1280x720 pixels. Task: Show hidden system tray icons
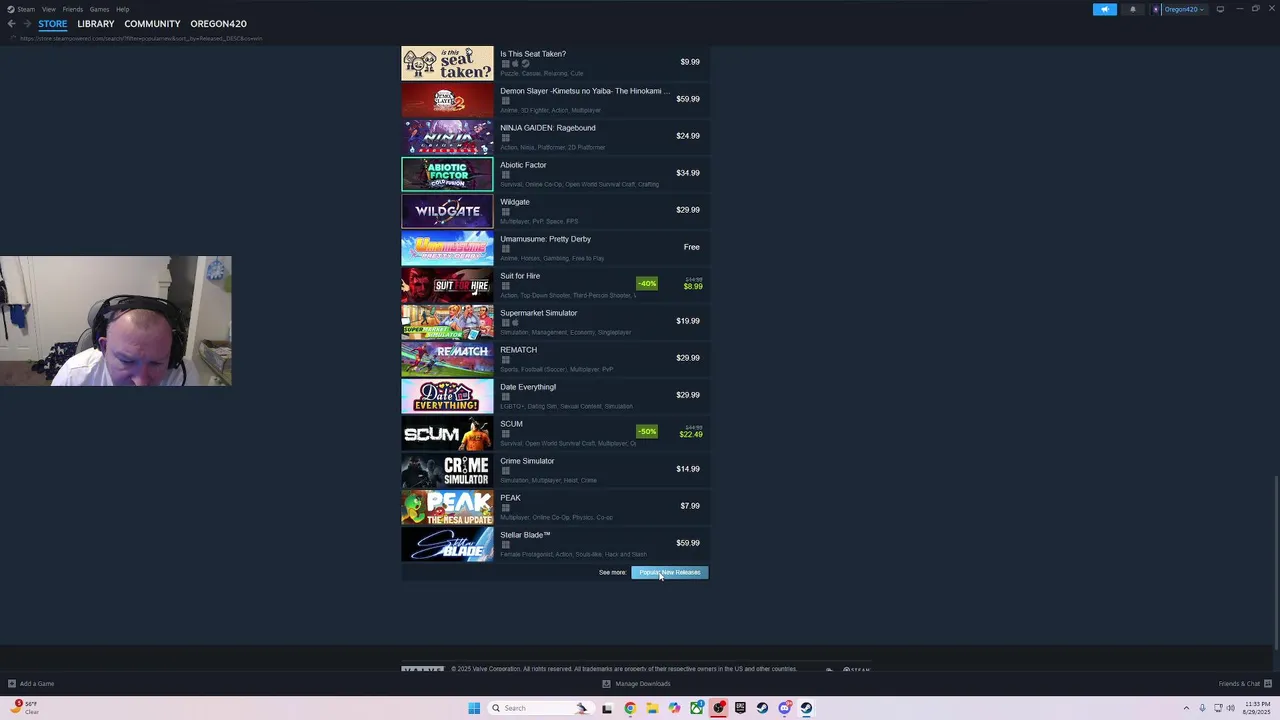(1186, 708)
